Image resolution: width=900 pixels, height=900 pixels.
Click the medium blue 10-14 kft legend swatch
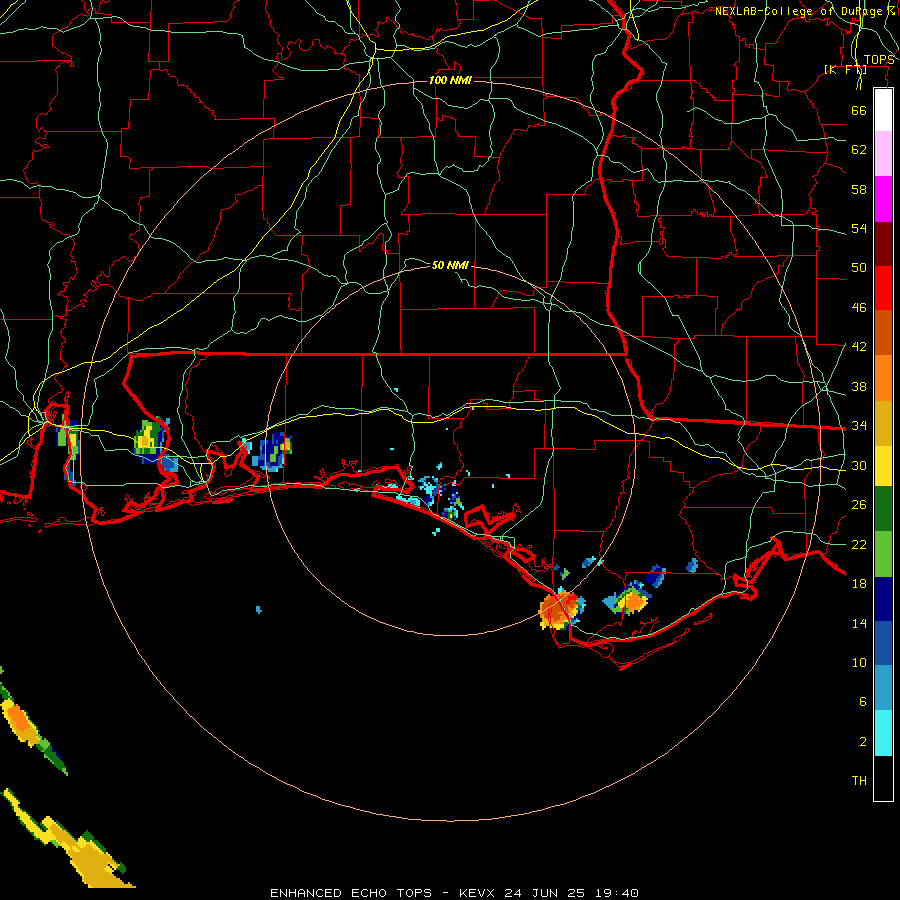883,643
